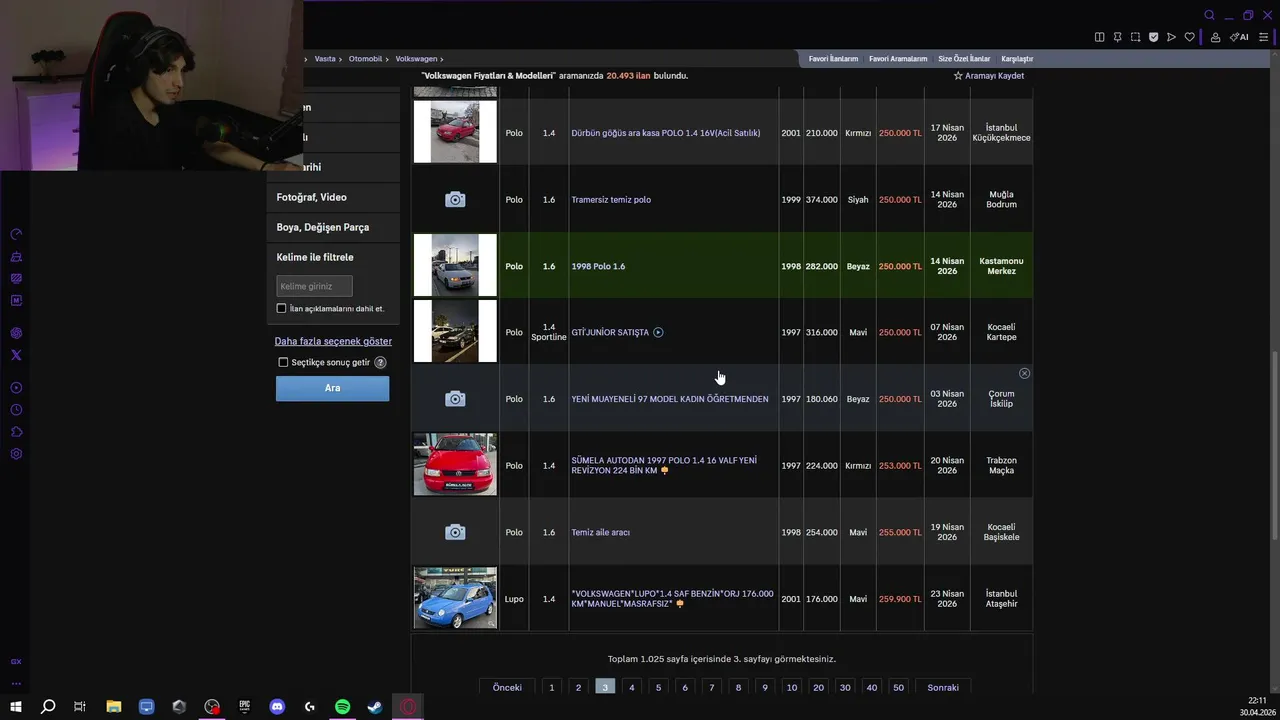The image size is (1280, 720).
Task: Open GX Cleaner icon in sidebar
Action: (x=16, y=256)
